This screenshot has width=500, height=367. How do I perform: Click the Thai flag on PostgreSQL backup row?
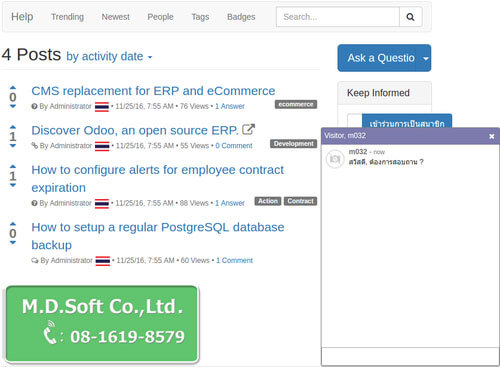[103, 261]
